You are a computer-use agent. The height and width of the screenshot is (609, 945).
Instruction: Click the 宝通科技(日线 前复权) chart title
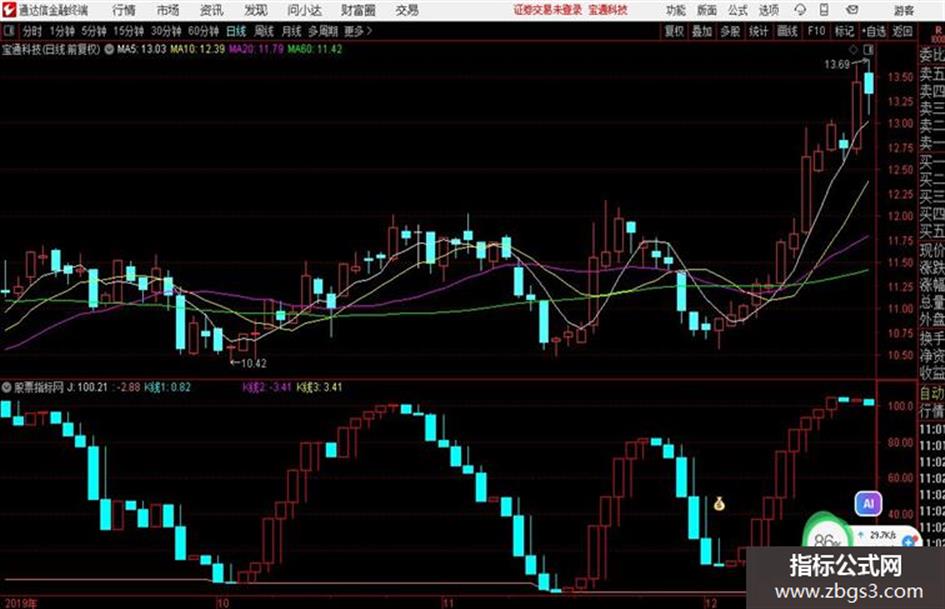point(51,49)
